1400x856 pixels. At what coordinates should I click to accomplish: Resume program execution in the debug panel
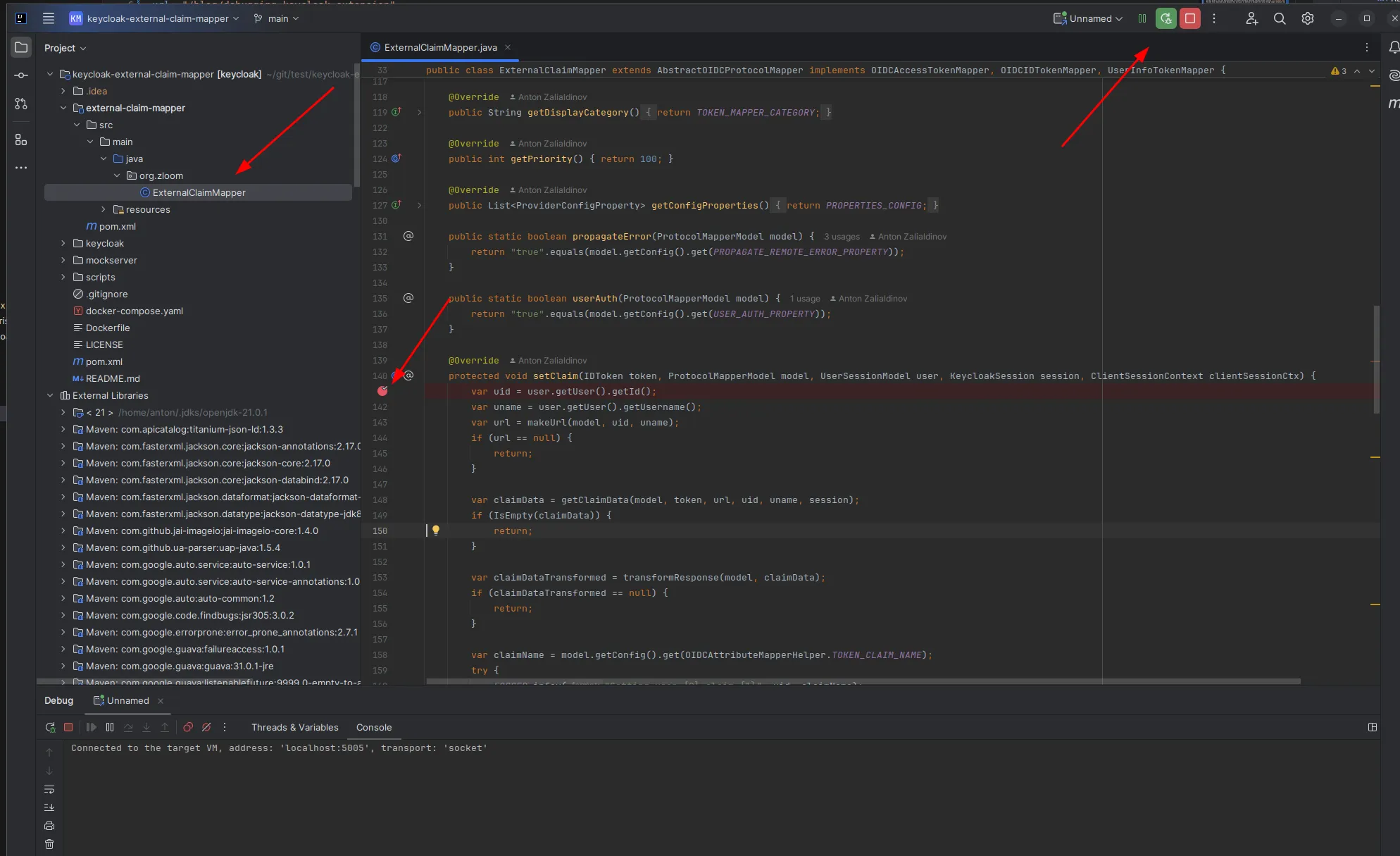click(92, 727)
